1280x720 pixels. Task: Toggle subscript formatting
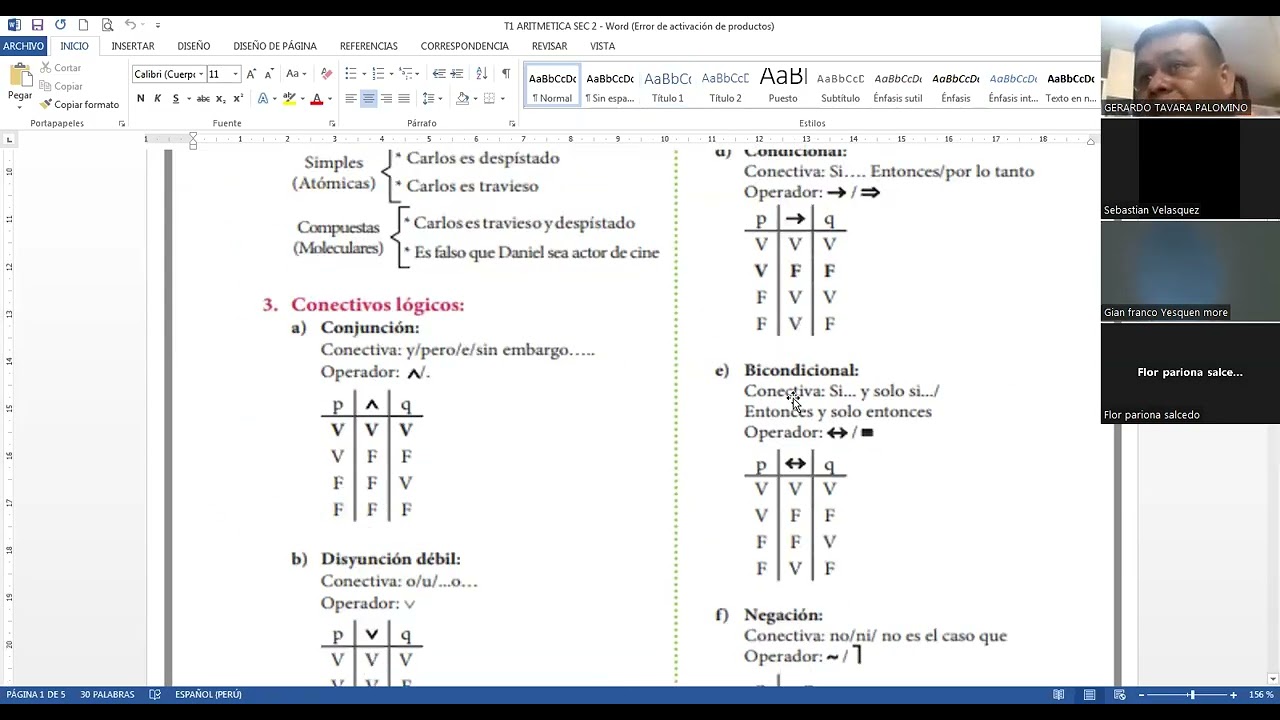click(x=220, y=98)
